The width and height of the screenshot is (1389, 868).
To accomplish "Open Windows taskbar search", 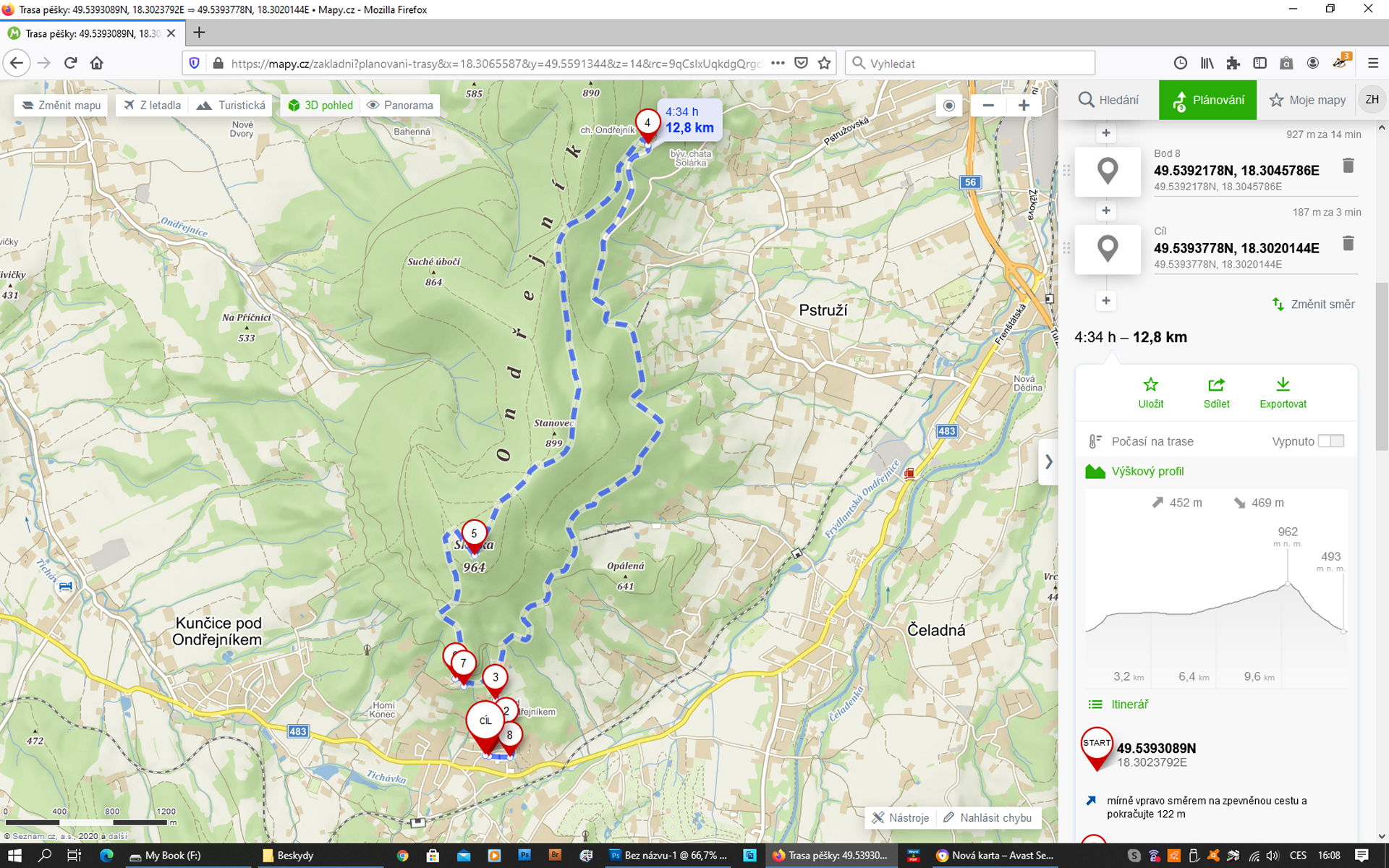I will 45,855.
